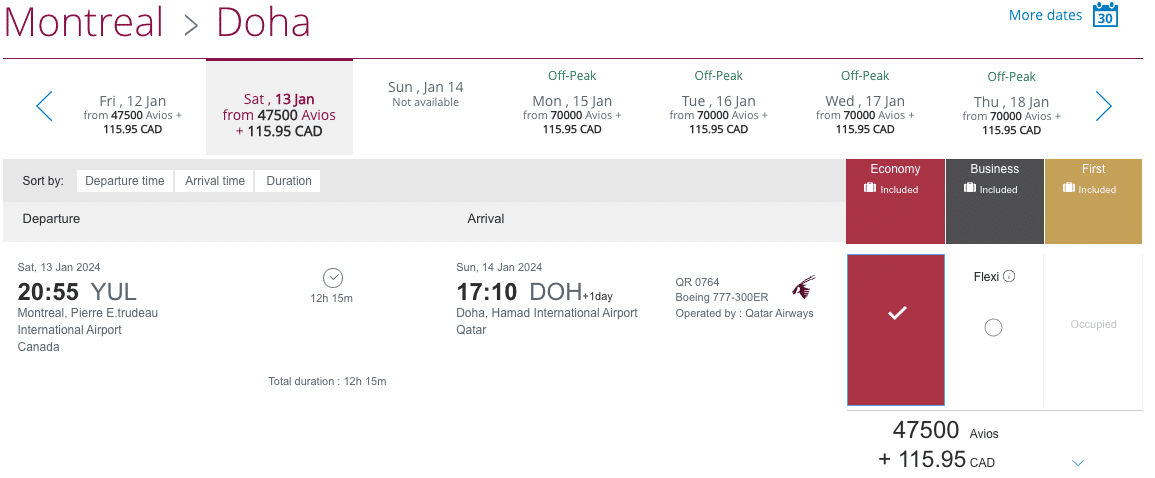The image size is (1155, 478).
Task: Click the Economy baggage included icon
Action: click(870, 189)
